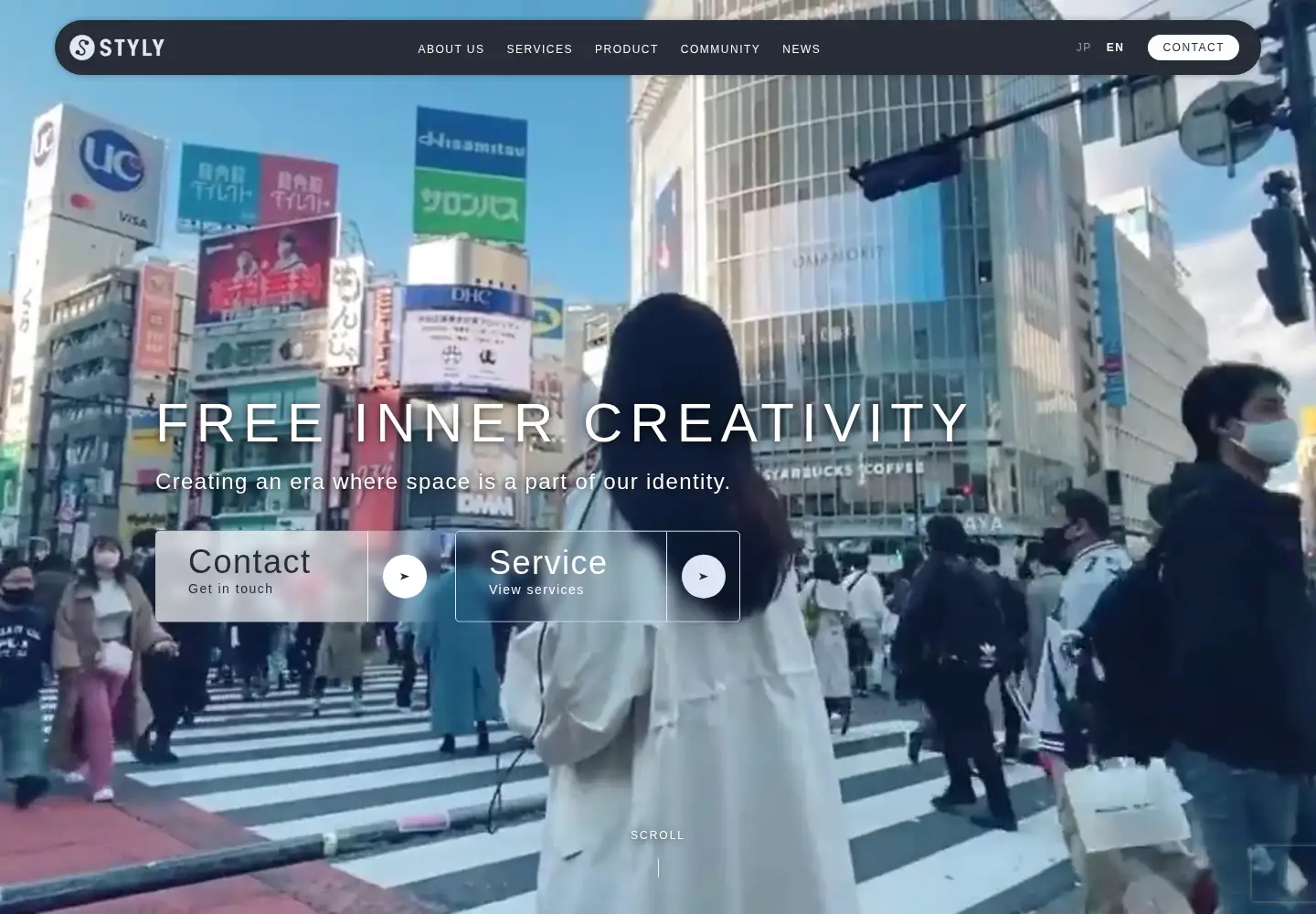Click the STYLY logo in the header
This screenshot has width=1316, height=914.
[x=117, y=48]
